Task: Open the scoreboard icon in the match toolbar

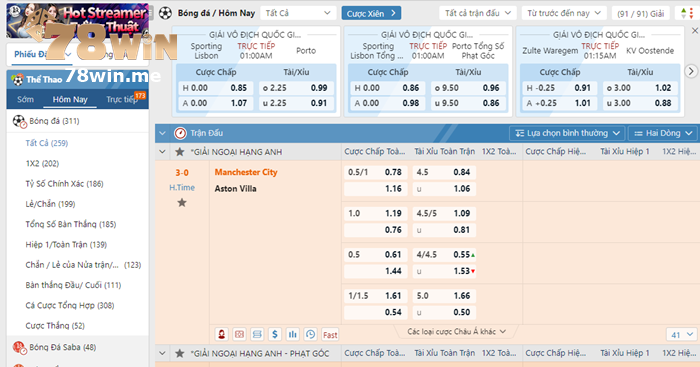Action: (239, 334)
